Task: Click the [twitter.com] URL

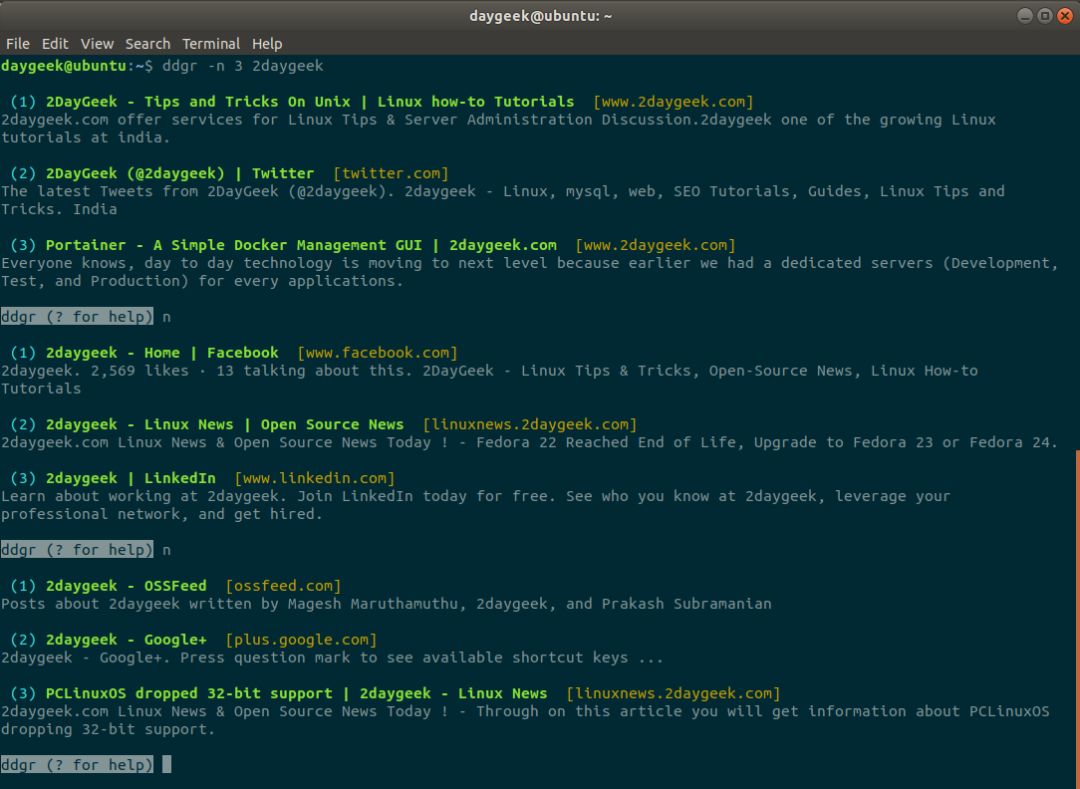Action: 391,173
